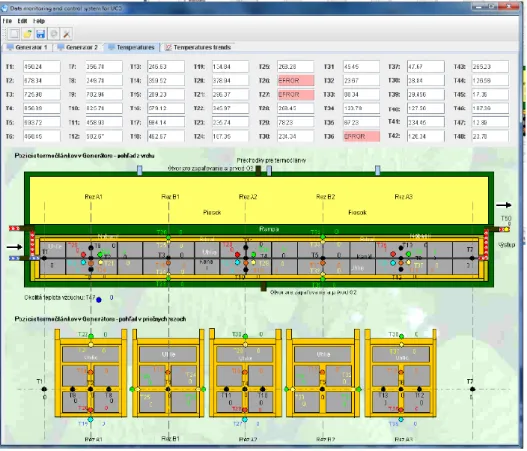527x451 pixels.
Task: Click the T47 temperature value field
Action: point(490,122)
